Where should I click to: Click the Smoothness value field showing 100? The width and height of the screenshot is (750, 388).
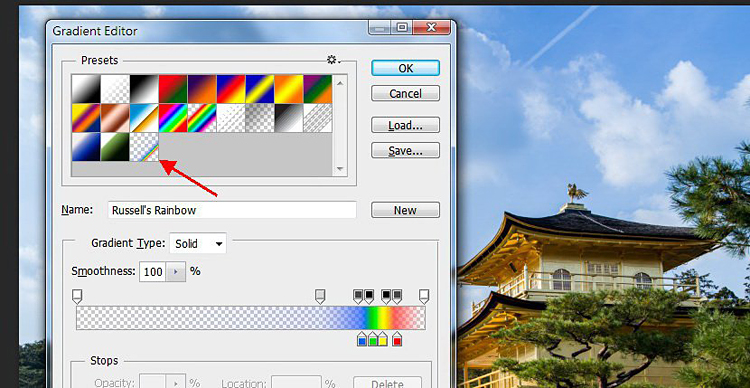click(153, 272)
